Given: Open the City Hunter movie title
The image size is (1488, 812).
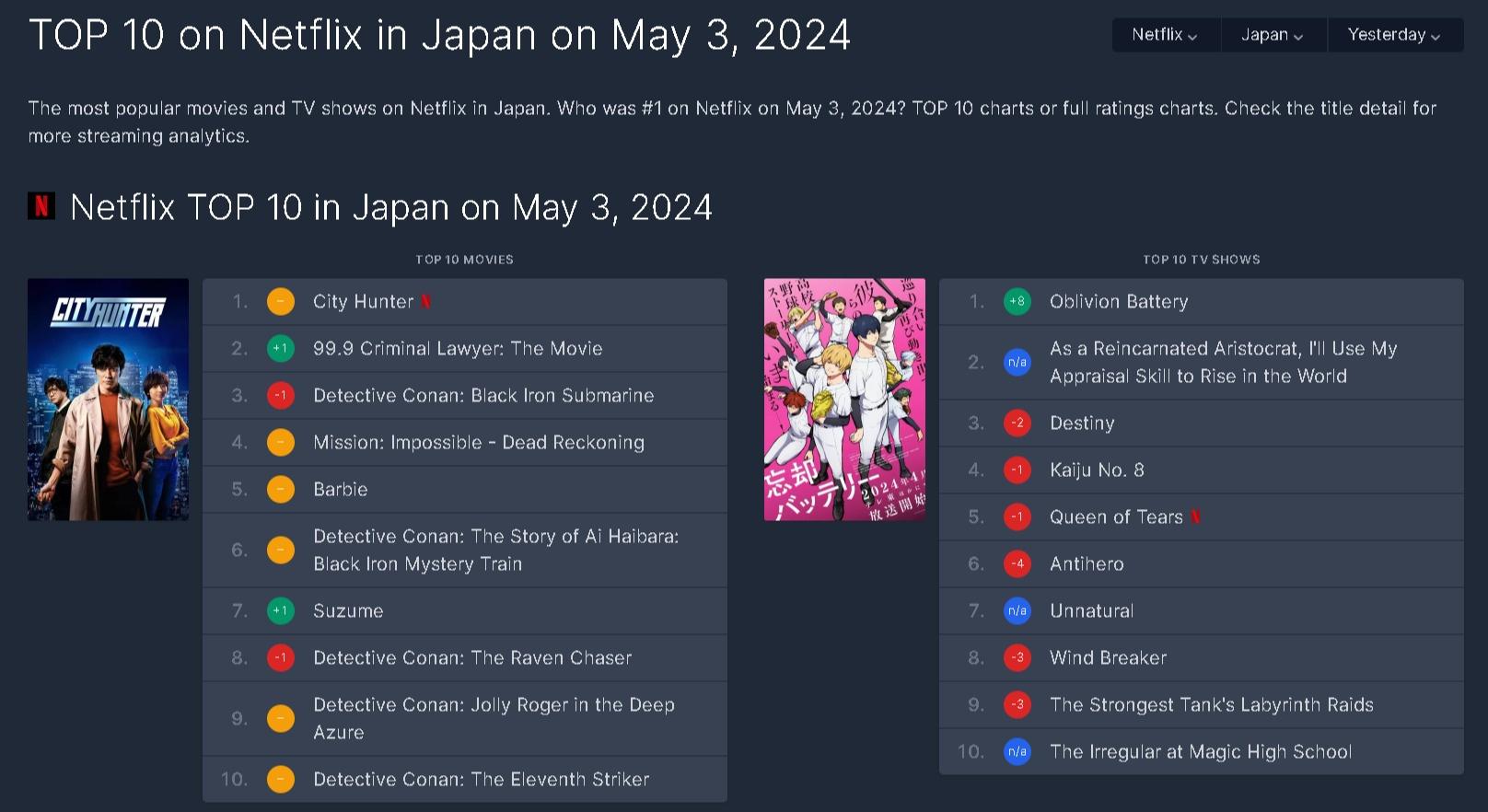Looking at the screenshot, I should click(x=363, y=302).
